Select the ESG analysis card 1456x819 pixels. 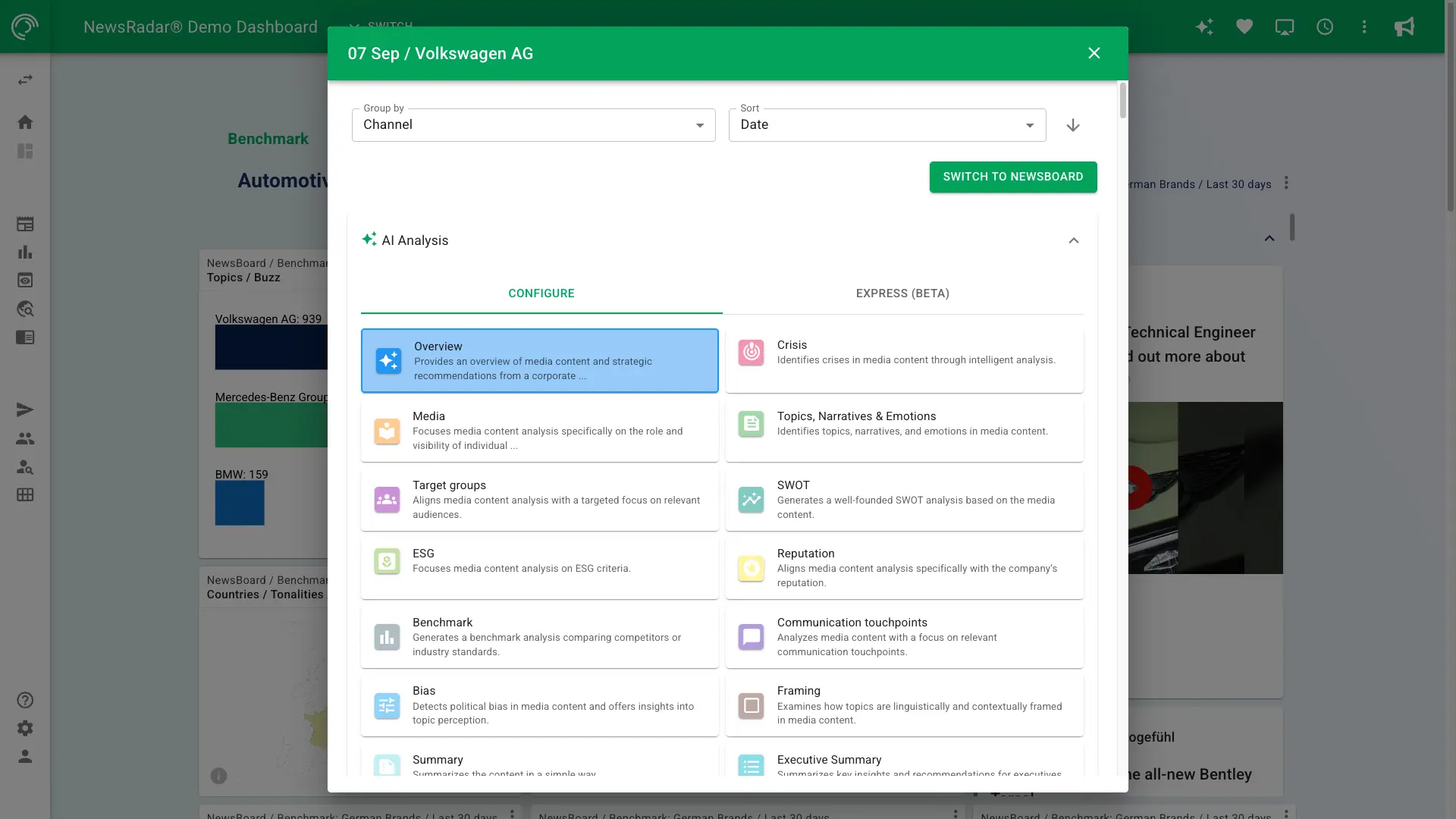[x=540, y=568]
